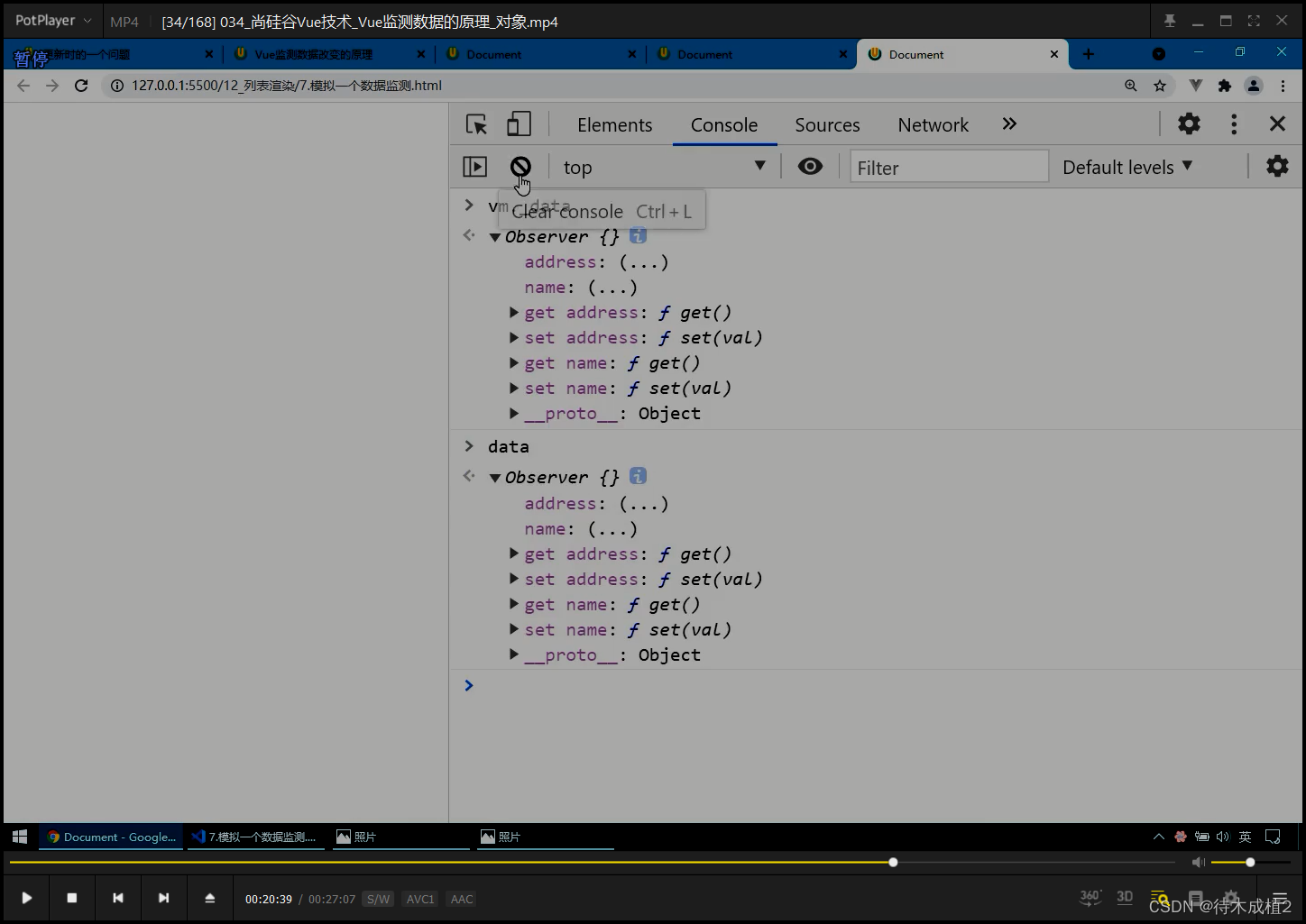
Task: Click the address bar URL 127.0.0.1:5500
Action: pos(287,86)
